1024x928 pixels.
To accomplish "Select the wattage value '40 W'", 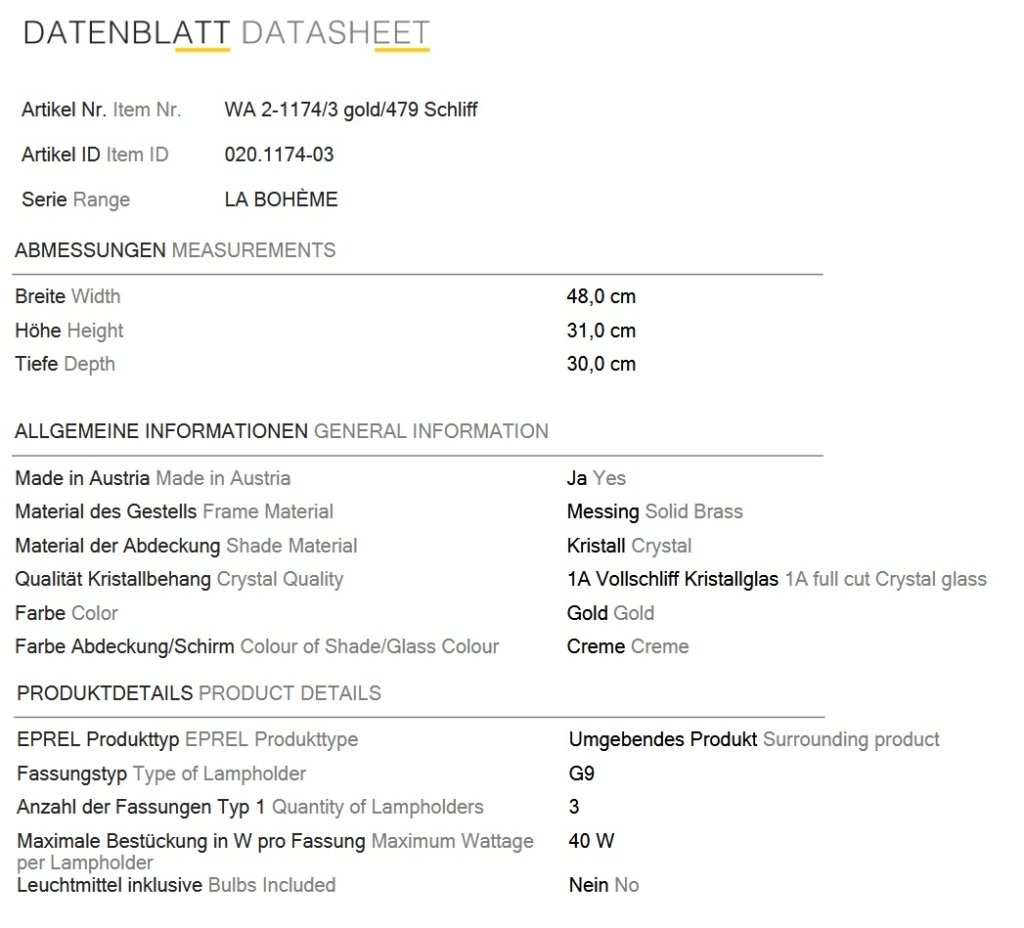I will coord(591,840).
